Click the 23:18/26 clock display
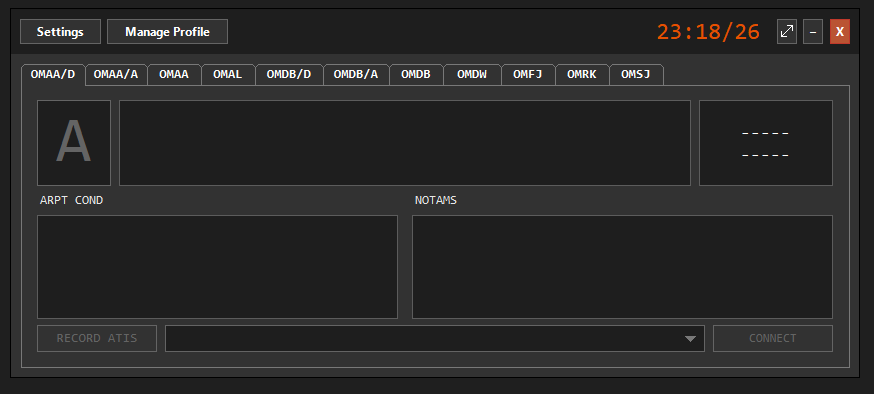 (708, 32)
